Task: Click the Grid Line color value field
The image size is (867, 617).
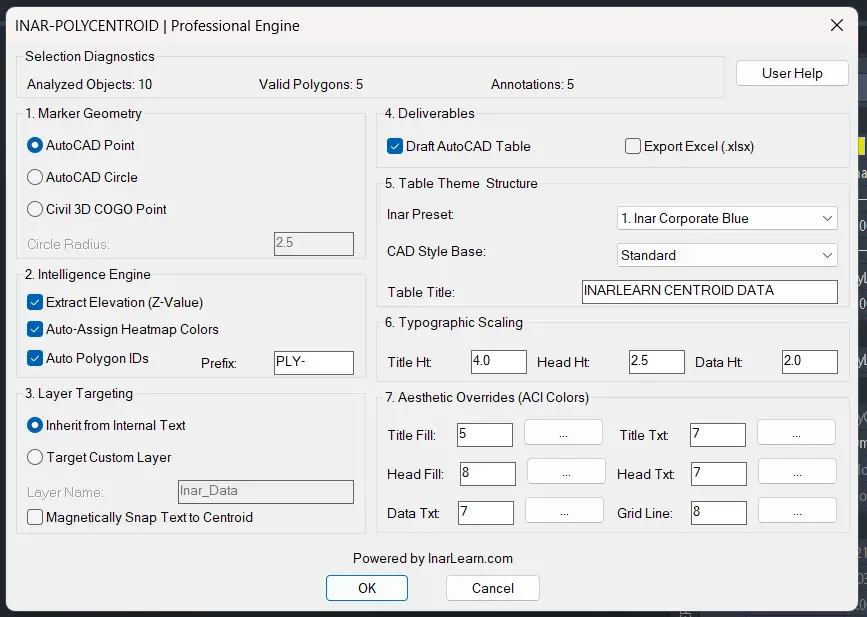Action: coord(719,513)
